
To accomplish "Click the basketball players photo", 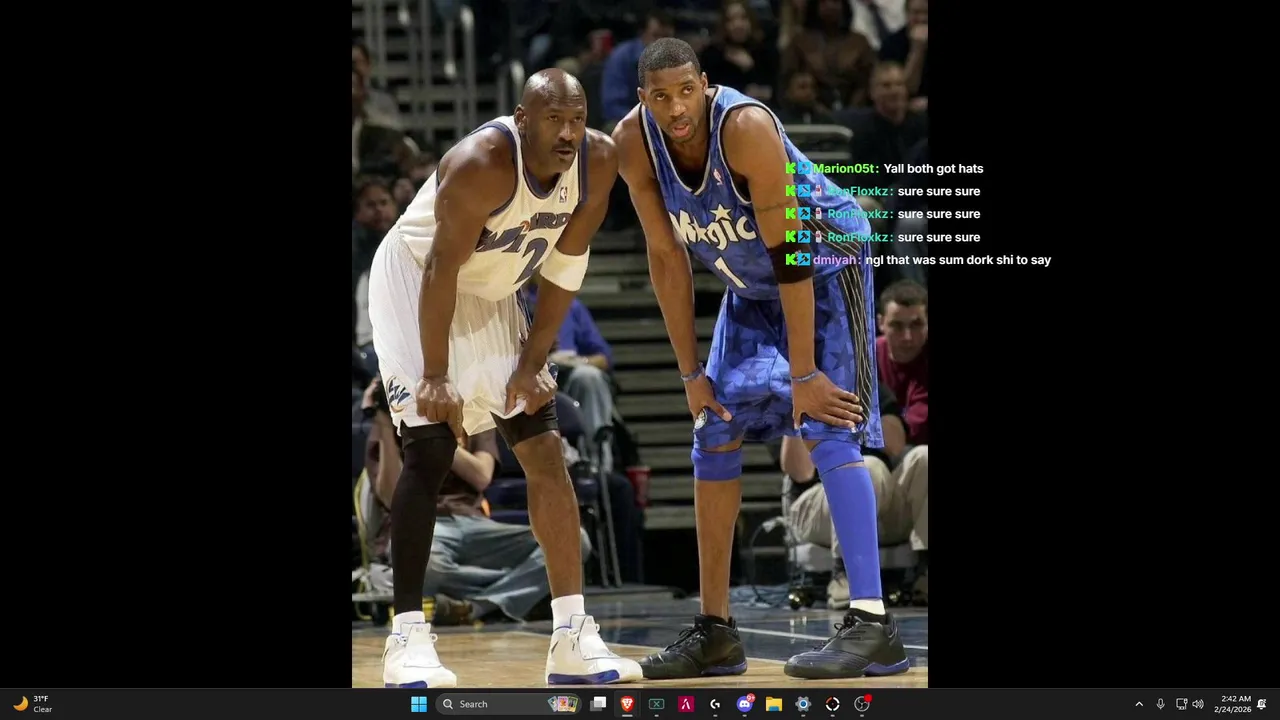I will click(x=640, y=344).
